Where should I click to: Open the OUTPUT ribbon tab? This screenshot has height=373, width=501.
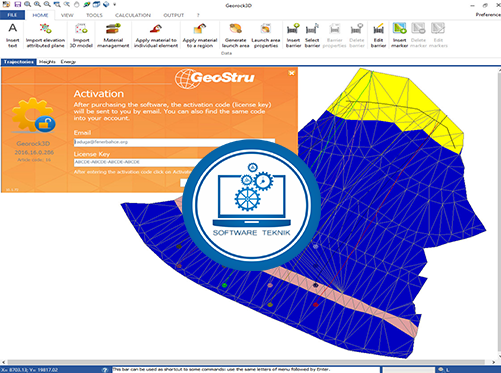coord(174,15)
